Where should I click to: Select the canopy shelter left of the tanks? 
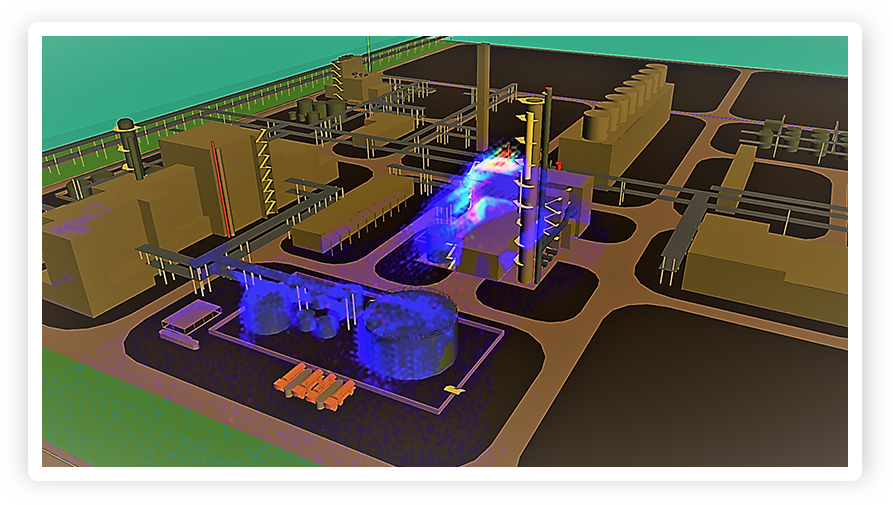pos(190,314)
